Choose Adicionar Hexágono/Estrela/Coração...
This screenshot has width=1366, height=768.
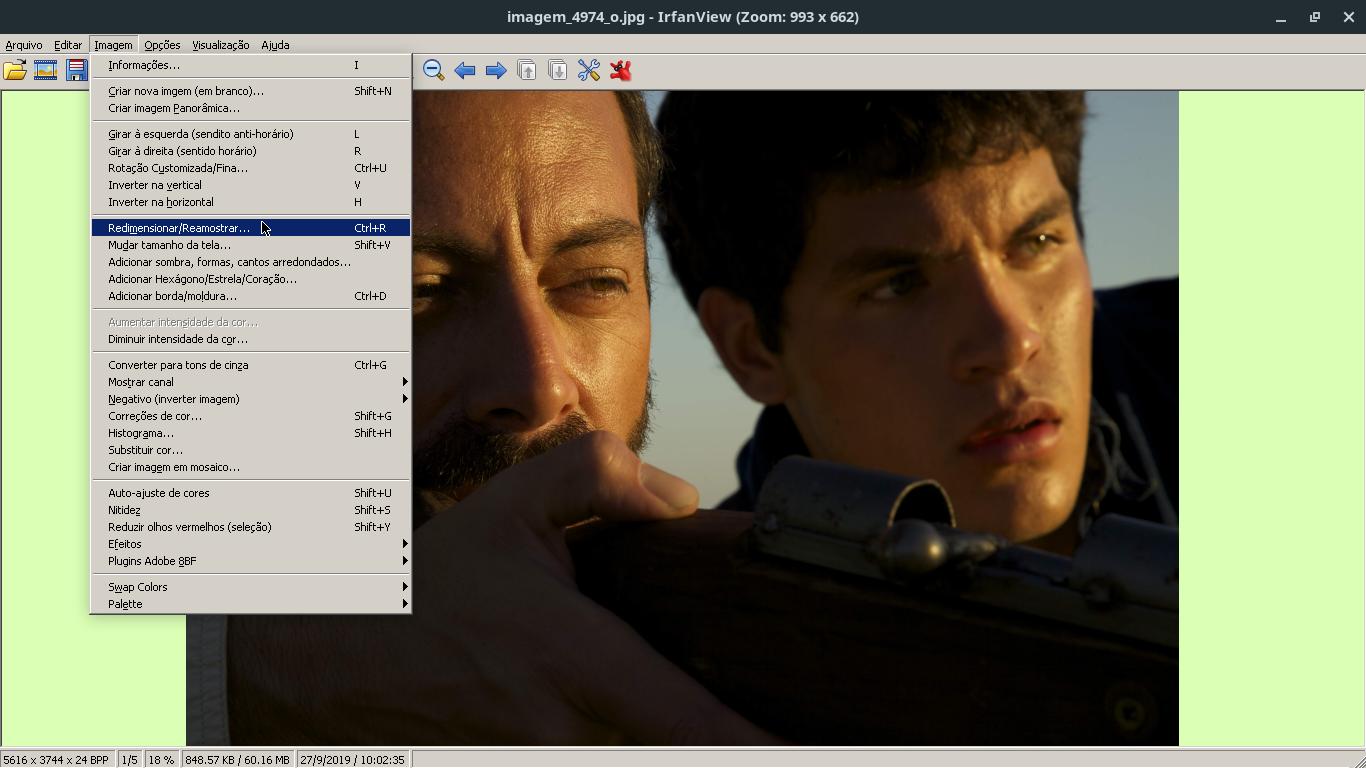[250, 279]
